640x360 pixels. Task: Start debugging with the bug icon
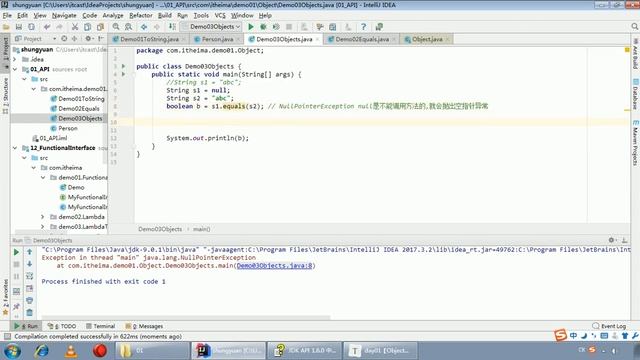[x=263, y=27]
